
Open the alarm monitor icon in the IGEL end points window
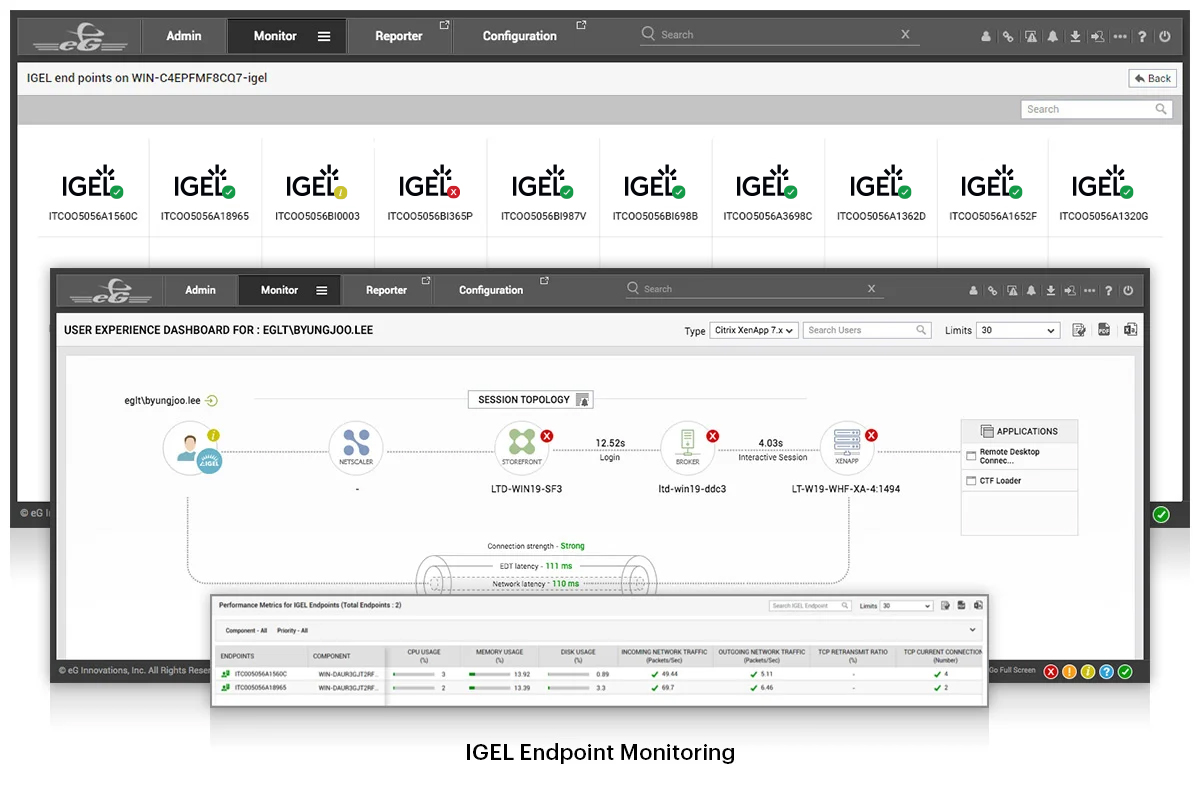coord(1031,36)
